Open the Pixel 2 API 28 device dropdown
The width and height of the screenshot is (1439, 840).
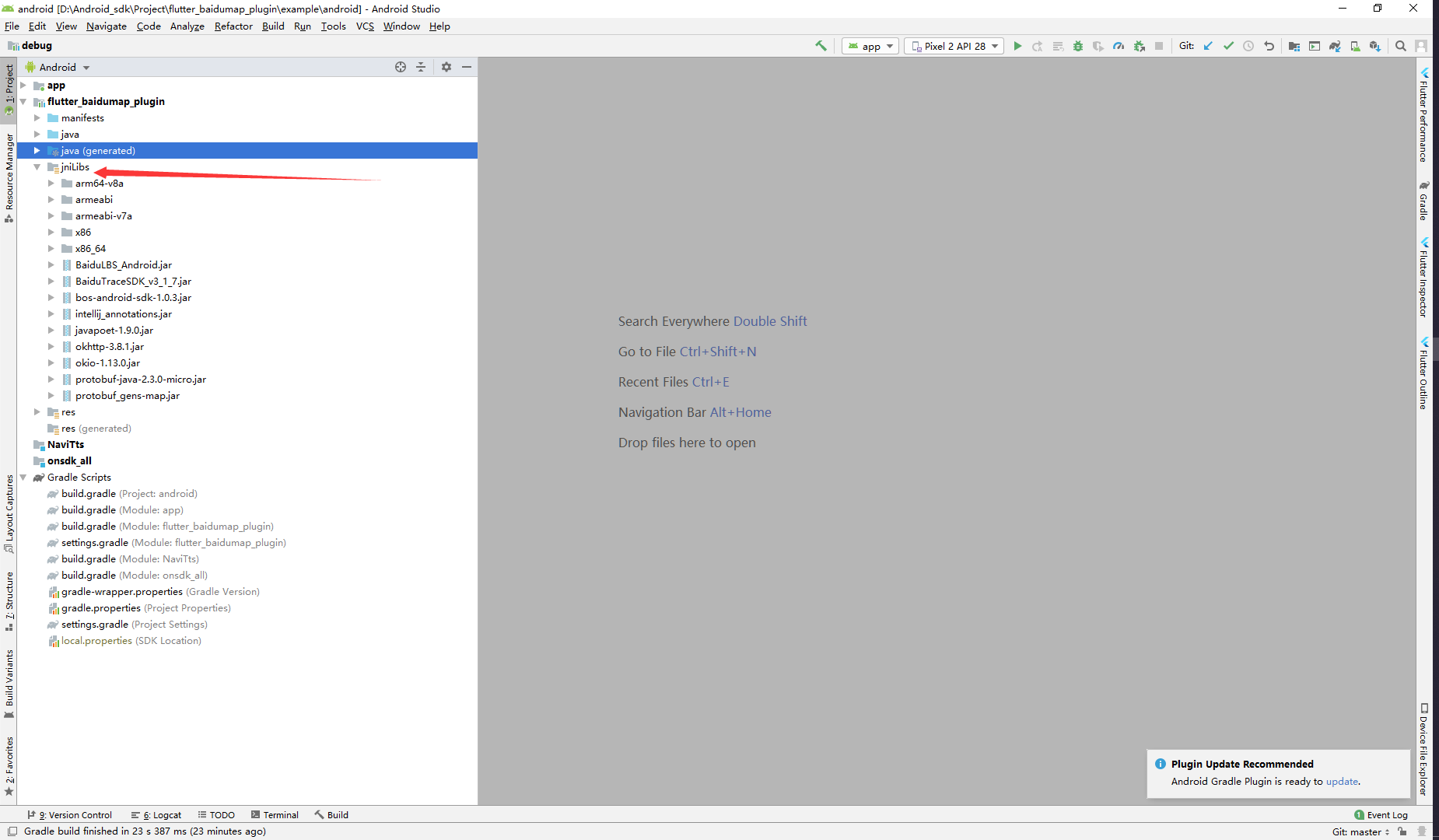click(x=954, y=46)
